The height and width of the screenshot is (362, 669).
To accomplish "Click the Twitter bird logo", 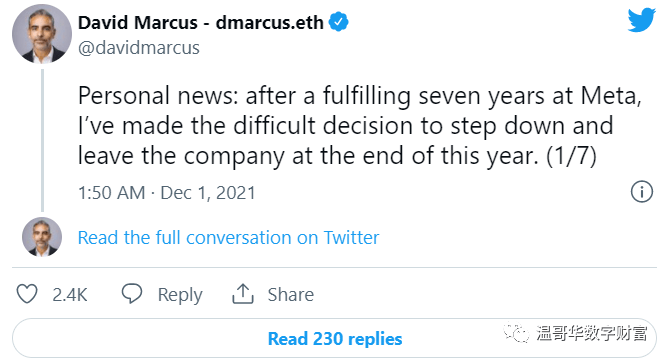I will point(641,20).
